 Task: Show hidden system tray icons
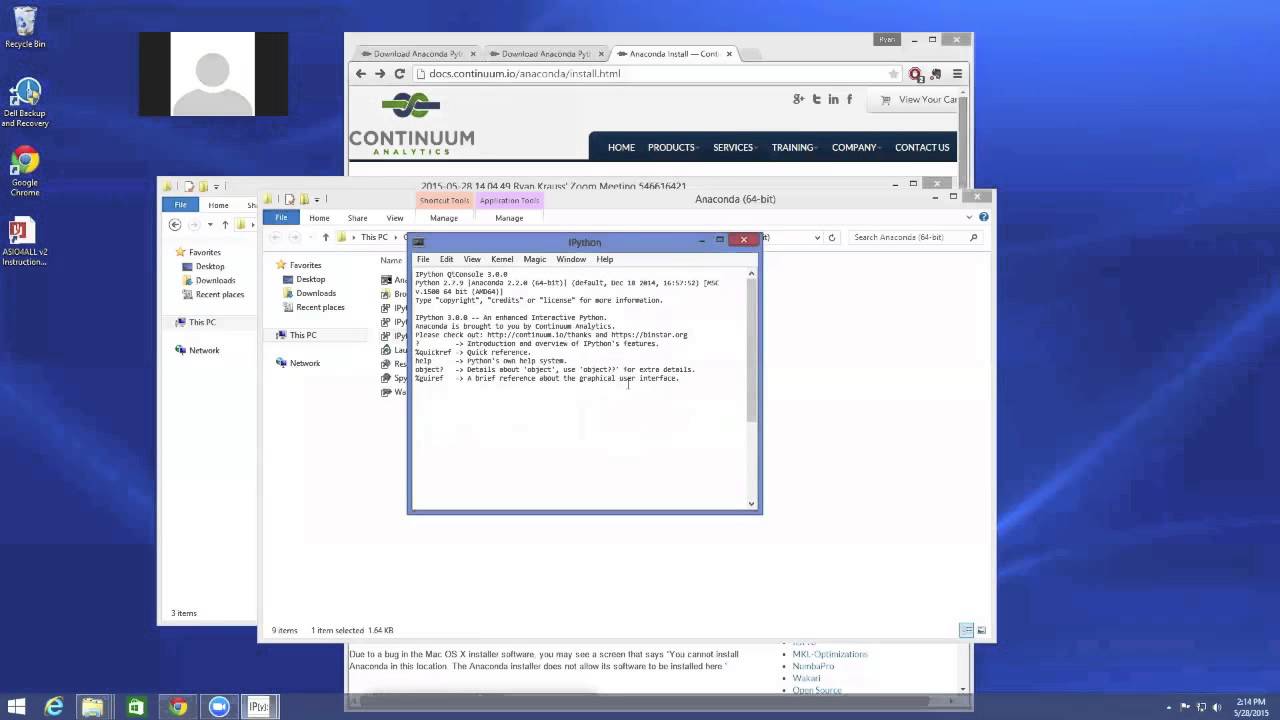tap(1168, 707)
